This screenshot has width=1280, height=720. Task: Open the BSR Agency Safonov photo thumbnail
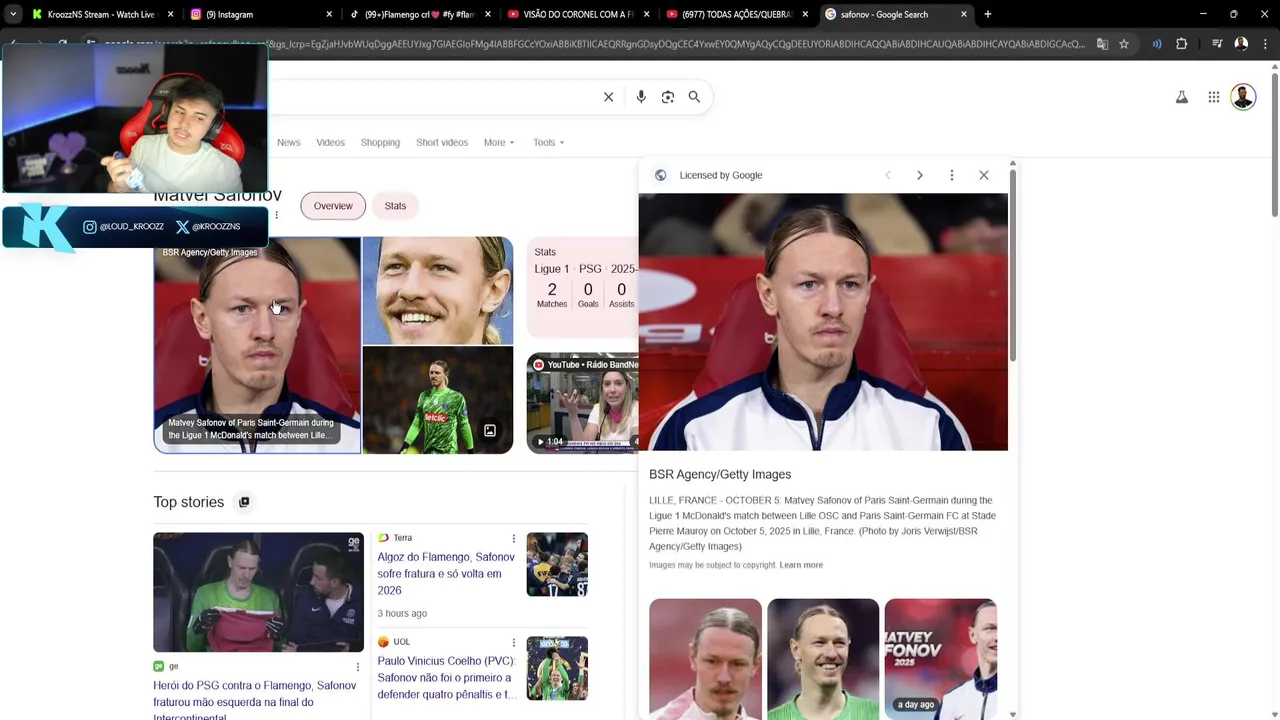click(257, 345)
